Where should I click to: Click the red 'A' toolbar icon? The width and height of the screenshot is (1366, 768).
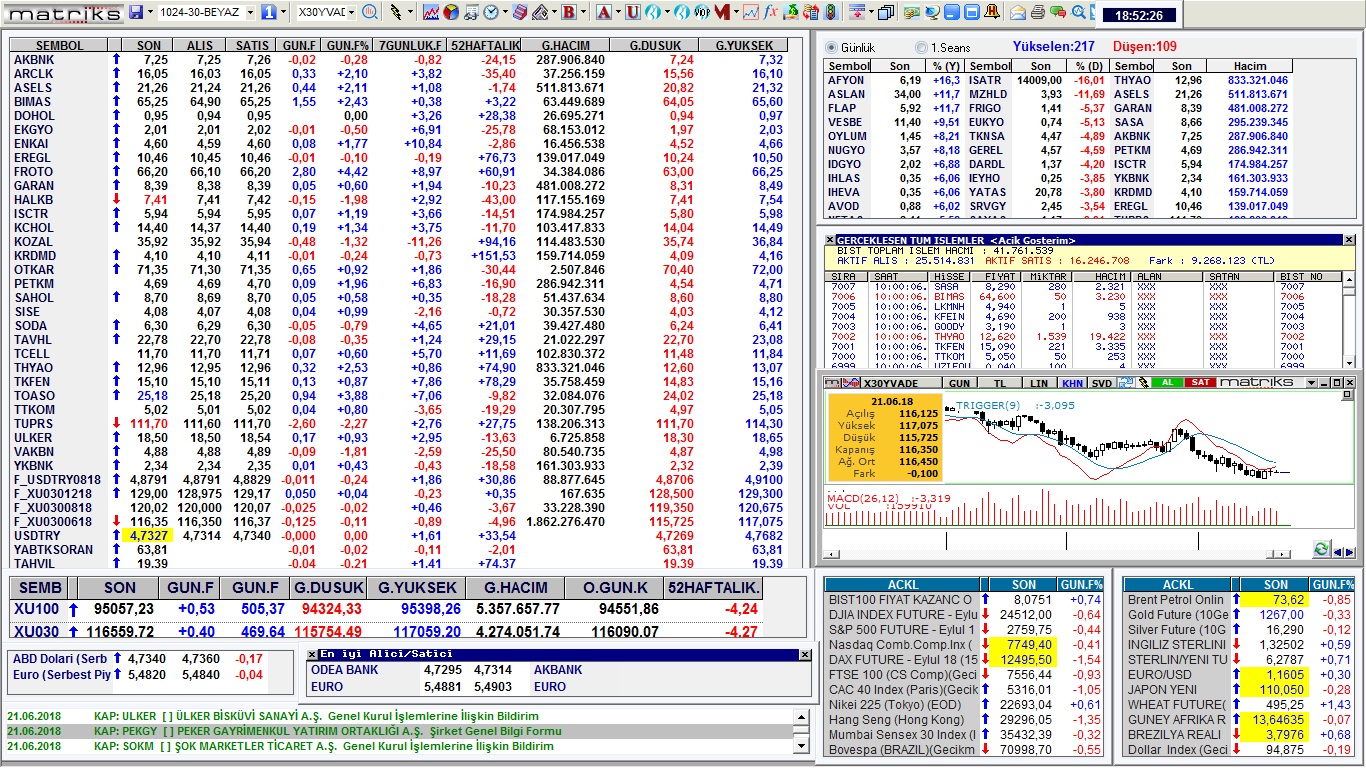coord(604,12)
